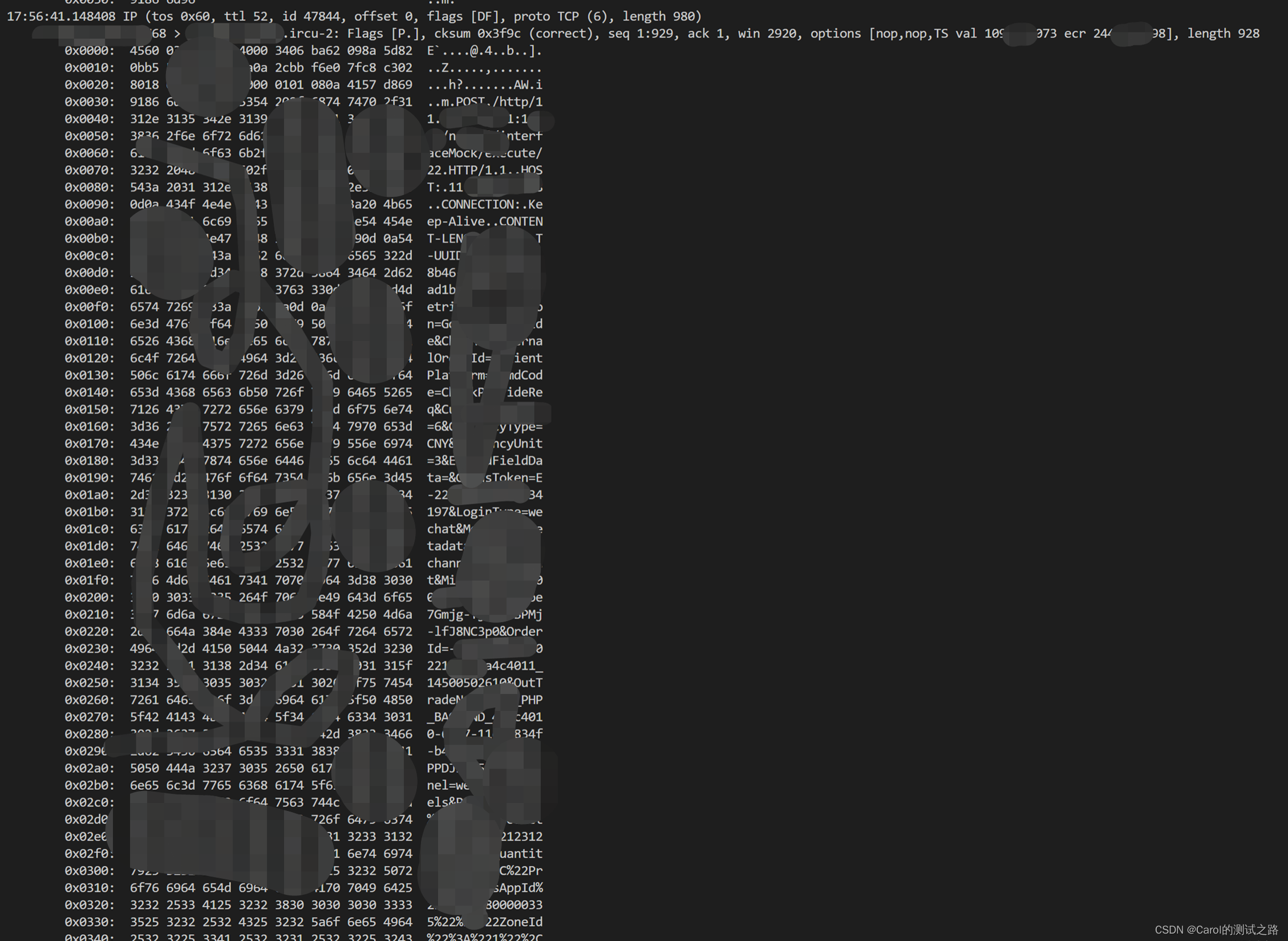
Task: Click the 'ep-Alive..CONTEN' ASCII text
Action: 484,222
